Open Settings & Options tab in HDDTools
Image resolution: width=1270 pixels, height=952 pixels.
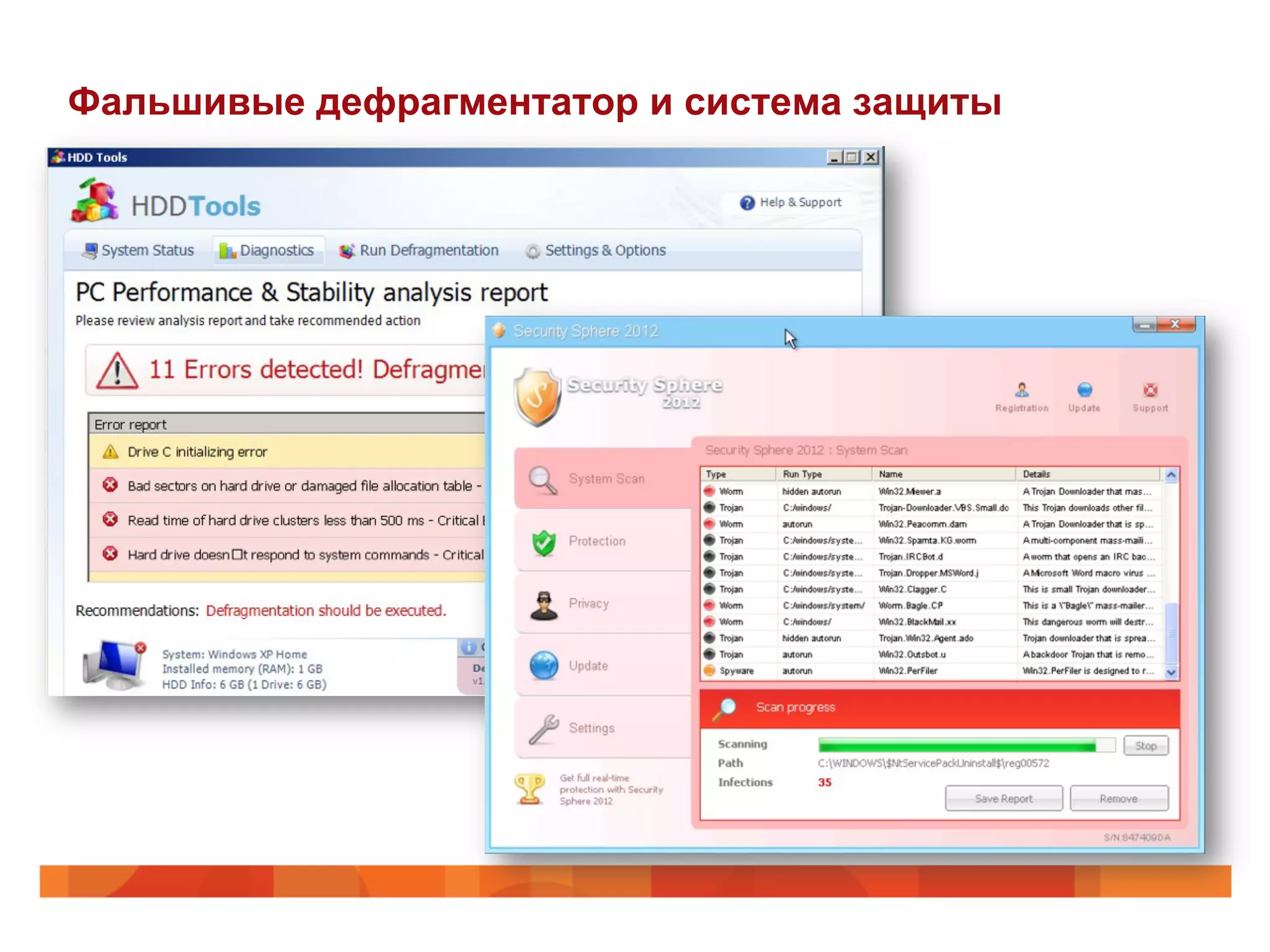595,250
